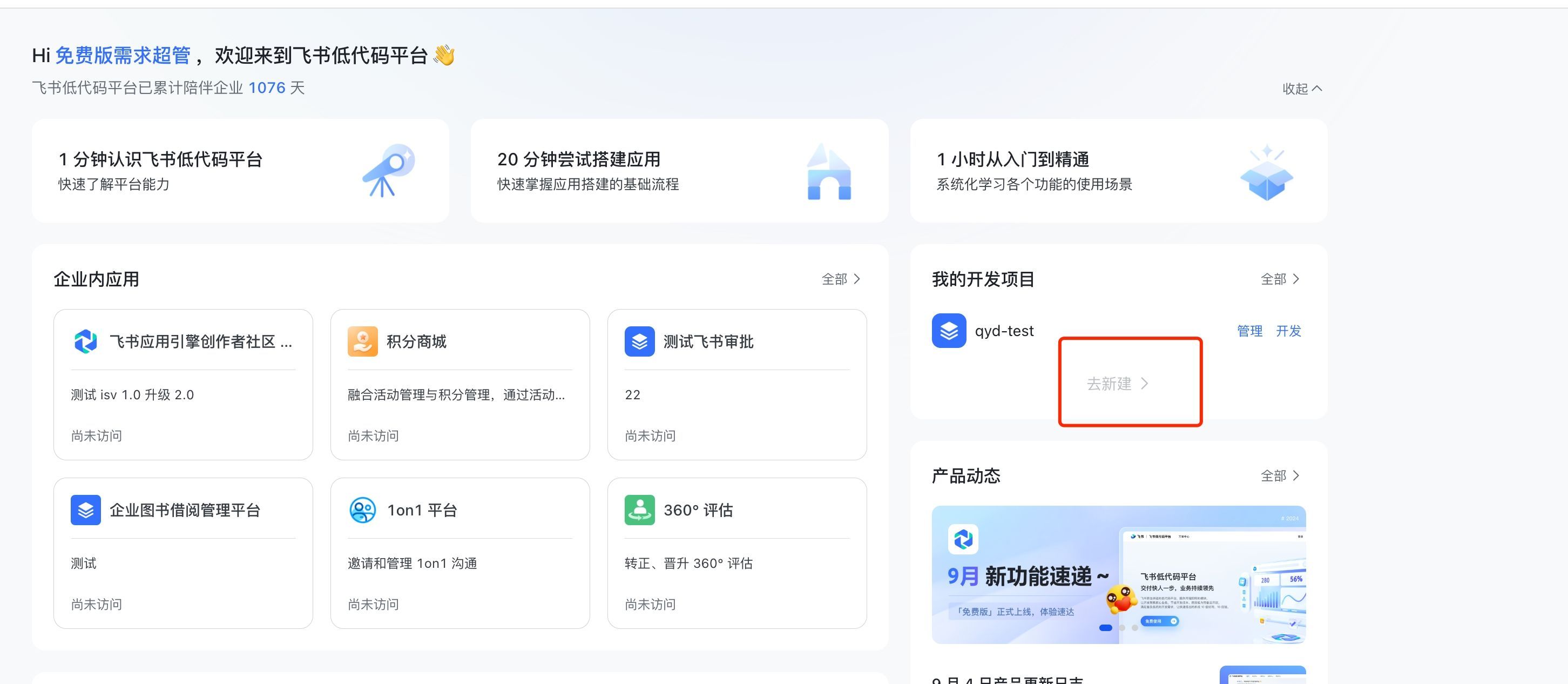Screen dimensions: 1568x684
Task: Click the 免费版需求超管 username link
Action: click(x=123, y=56)
